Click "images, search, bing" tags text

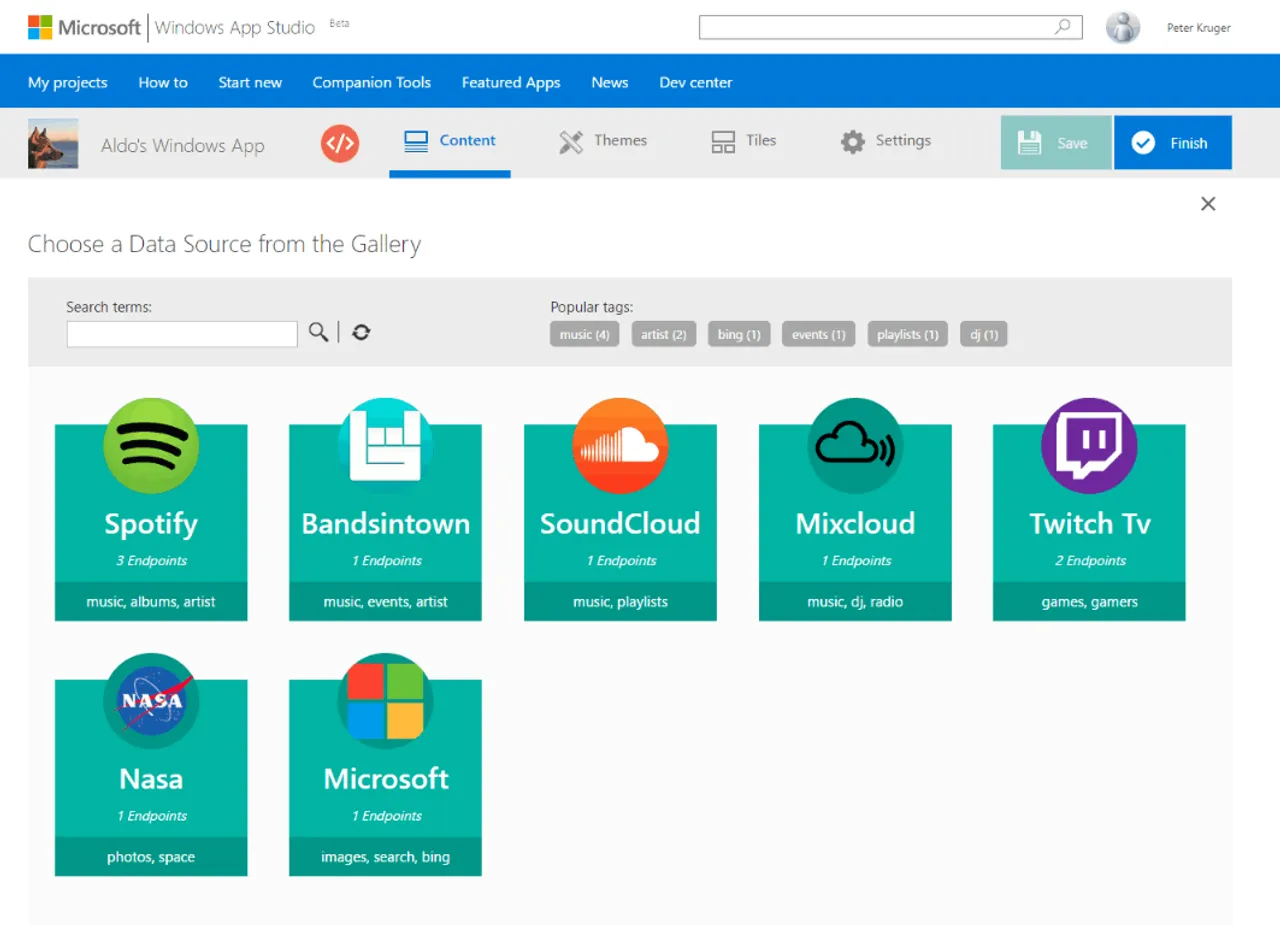coord(385,857)
